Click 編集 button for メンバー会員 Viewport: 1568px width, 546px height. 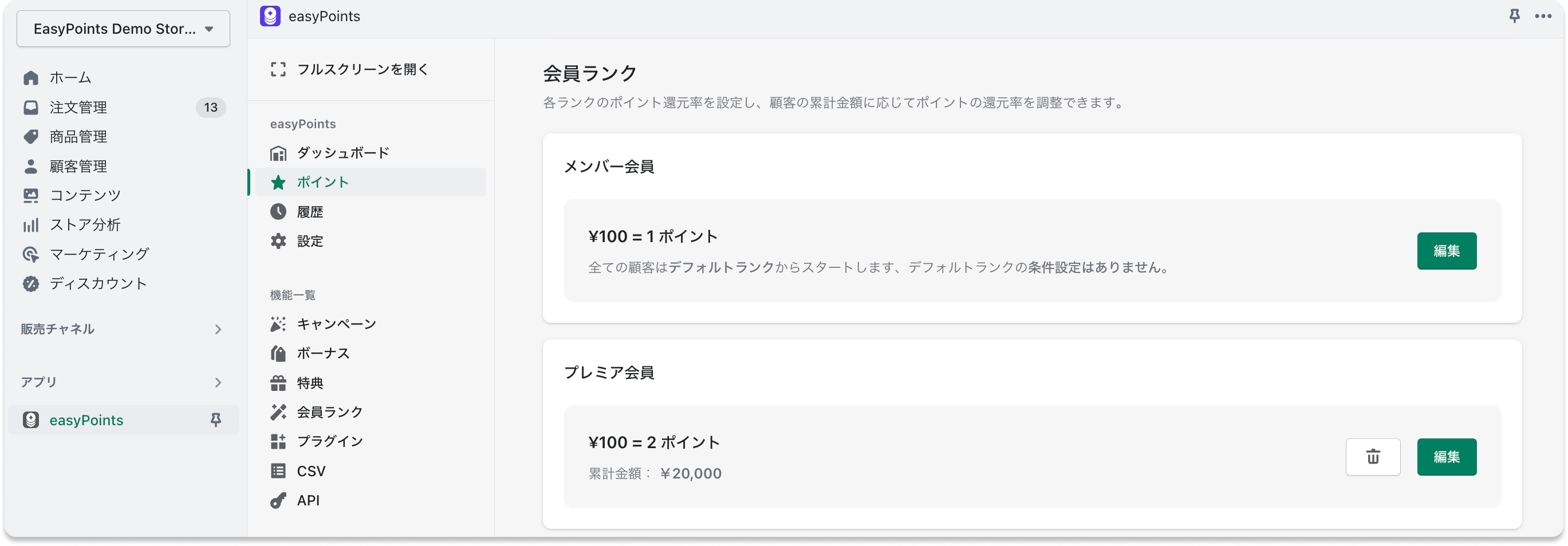pyautogui.click(x=1446, y=251)
